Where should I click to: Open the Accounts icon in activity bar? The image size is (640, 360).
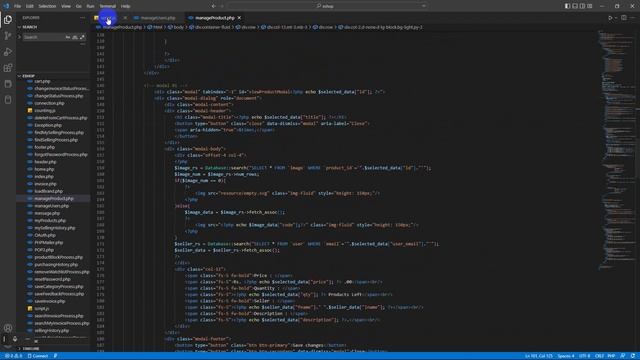tap(8, 328)
